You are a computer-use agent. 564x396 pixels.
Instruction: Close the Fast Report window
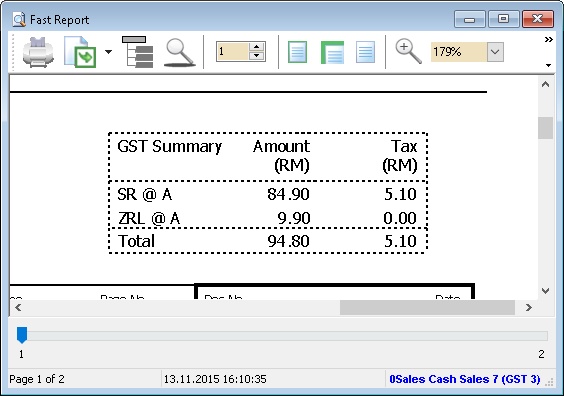pyautogui.click(x=537, y=19)
